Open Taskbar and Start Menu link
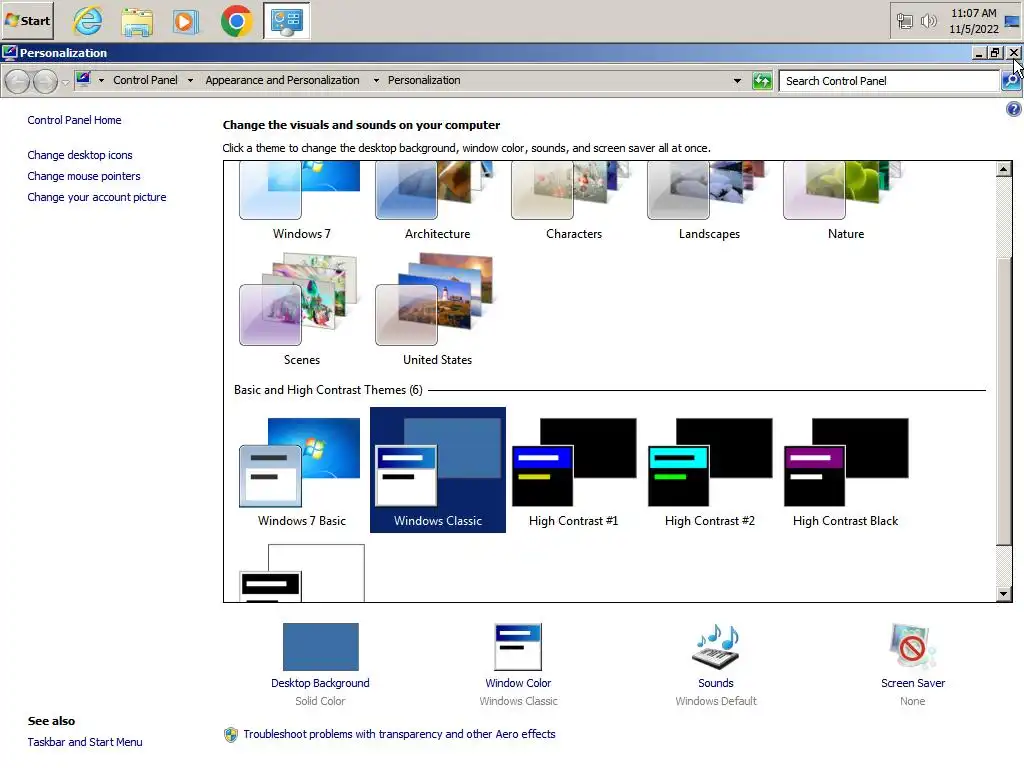Screen dimensions: 1024x768 point(85,742)
